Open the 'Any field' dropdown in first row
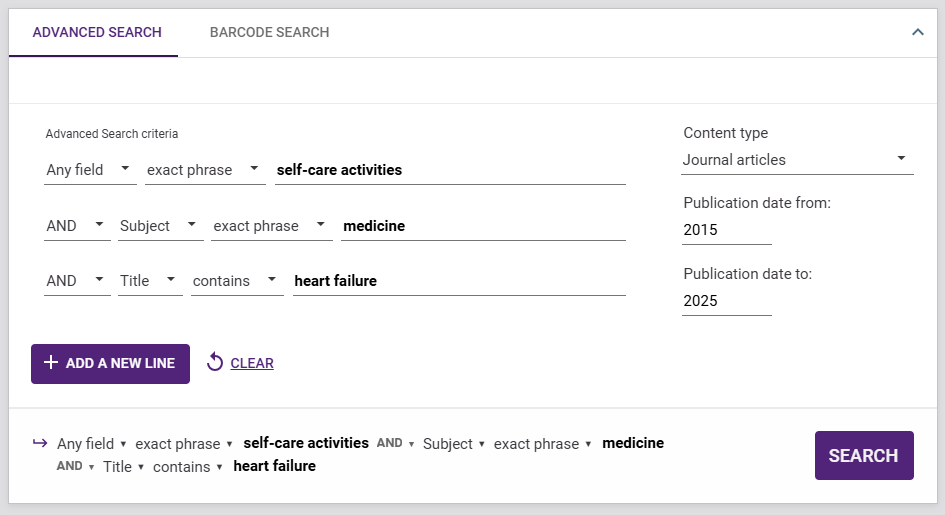The image size is (945, 515). (x=90, y=170)
